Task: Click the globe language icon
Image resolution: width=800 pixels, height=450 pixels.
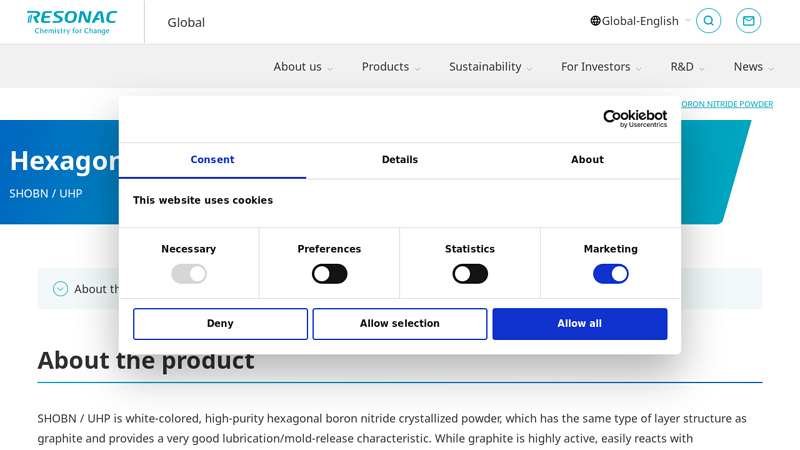Action: pos(595,21)
